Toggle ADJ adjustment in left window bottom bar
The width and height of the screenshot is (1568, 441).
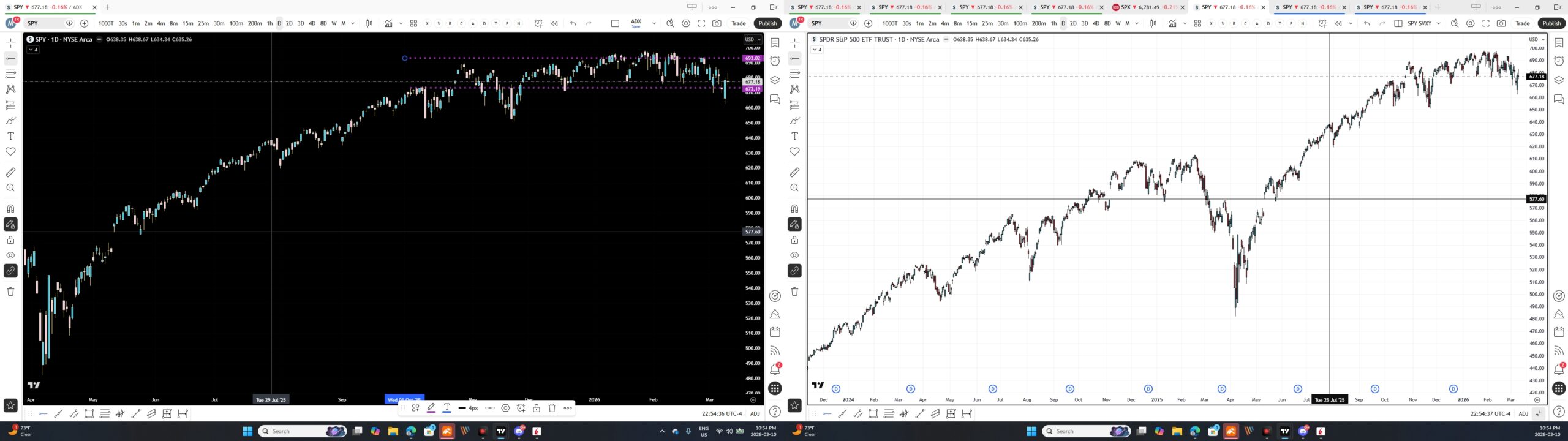755,414
